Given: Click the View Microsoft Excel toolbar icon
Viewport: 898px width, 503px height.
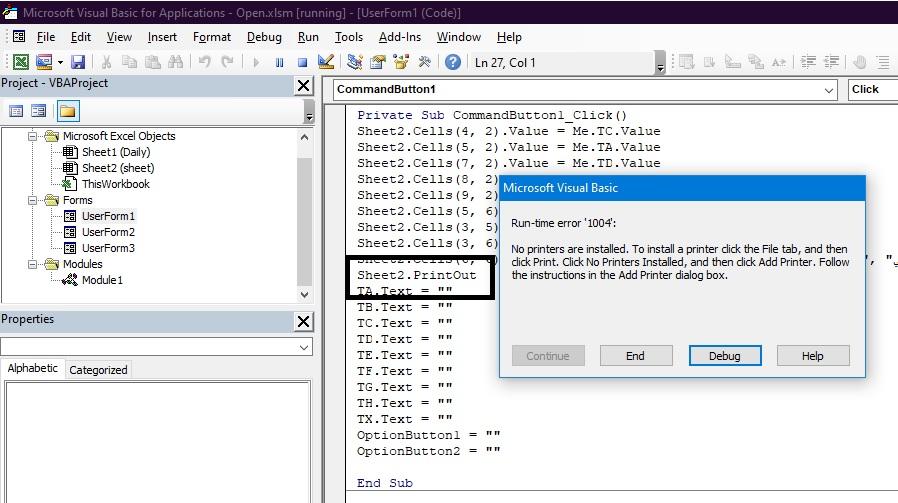Looking at the screenshot, I should (x=21, y=62).
